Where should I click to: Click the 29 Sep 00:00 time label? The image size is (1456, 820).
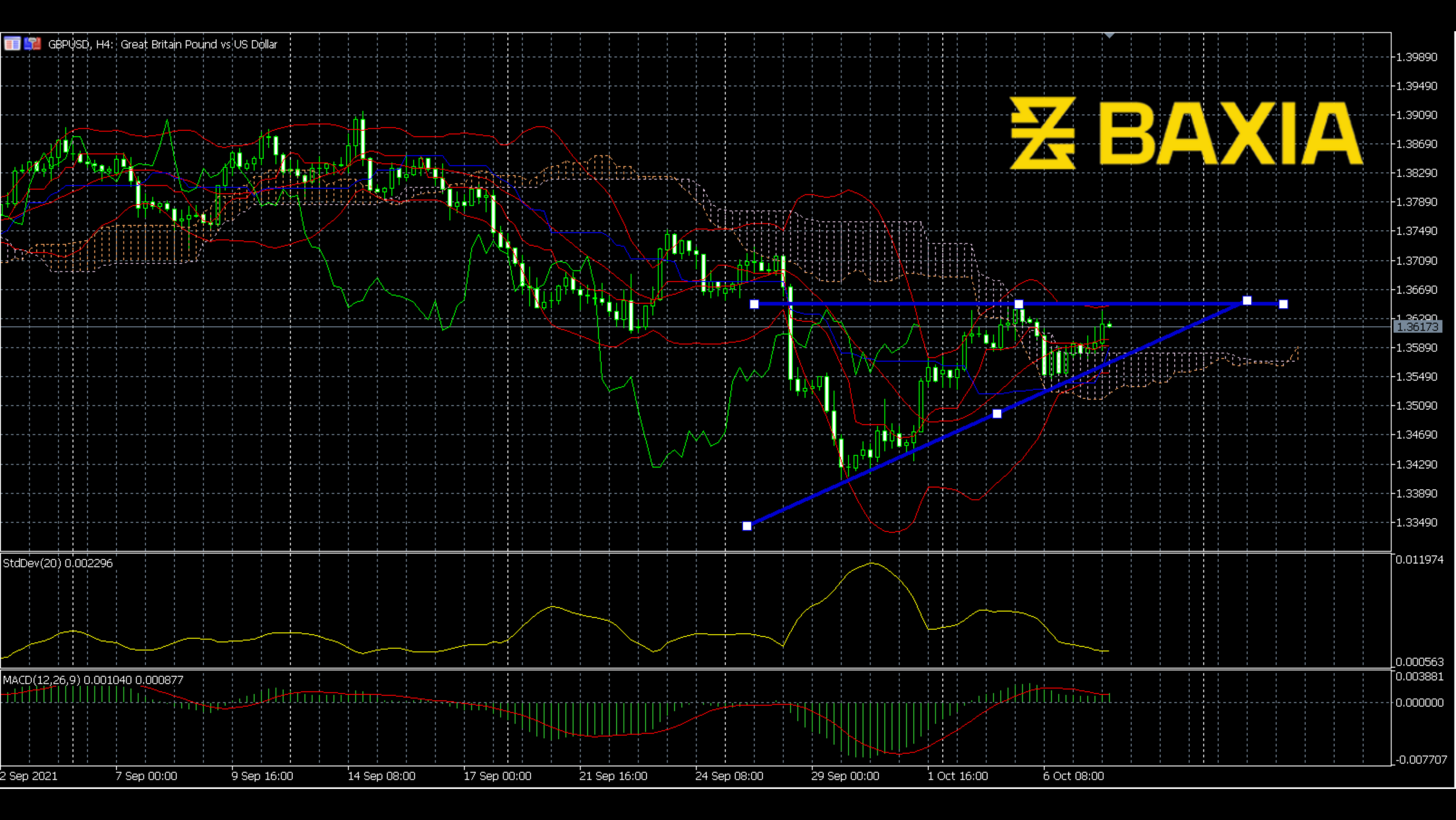[x=845, y=776]
